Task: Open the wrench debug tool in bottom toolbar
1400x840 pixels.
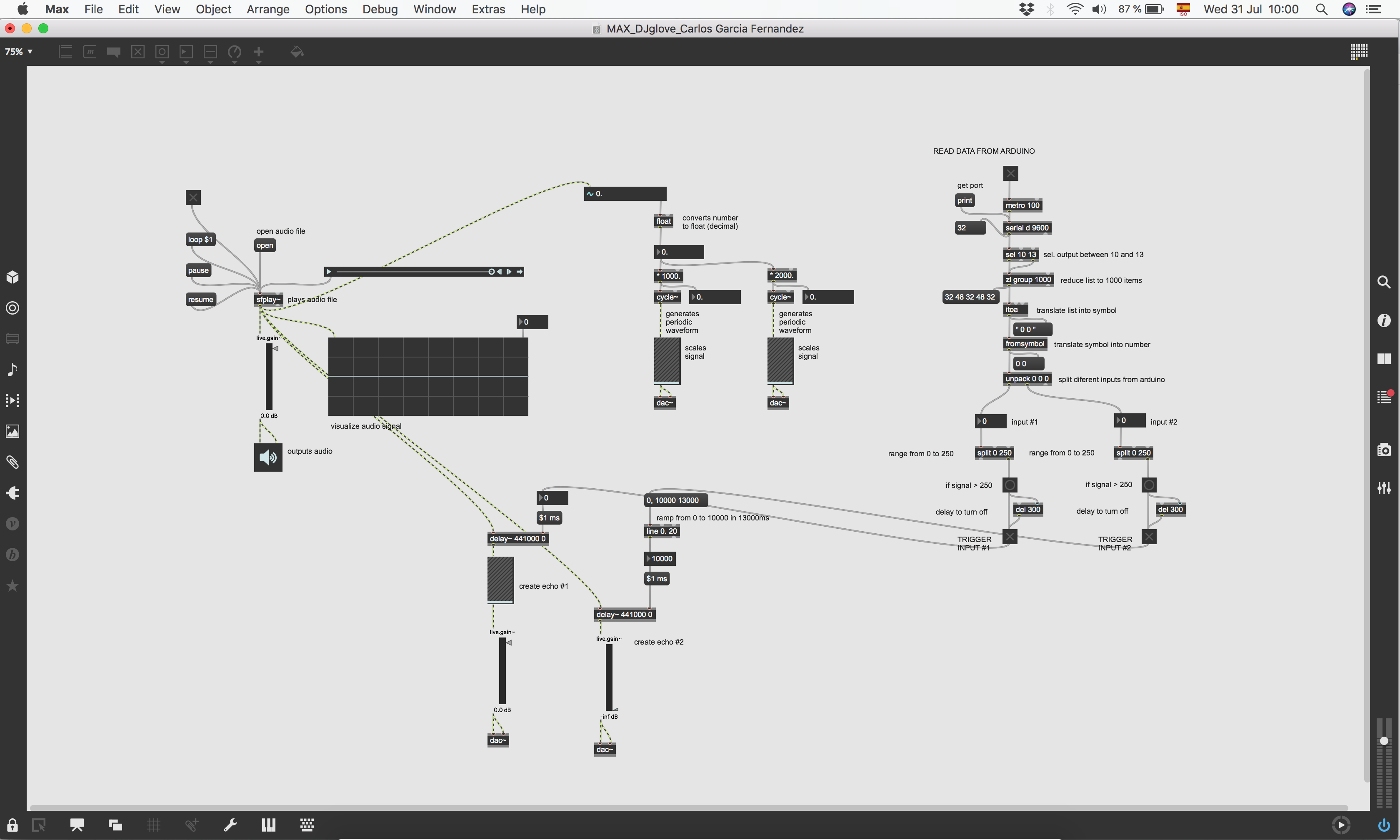Action: 230,825
